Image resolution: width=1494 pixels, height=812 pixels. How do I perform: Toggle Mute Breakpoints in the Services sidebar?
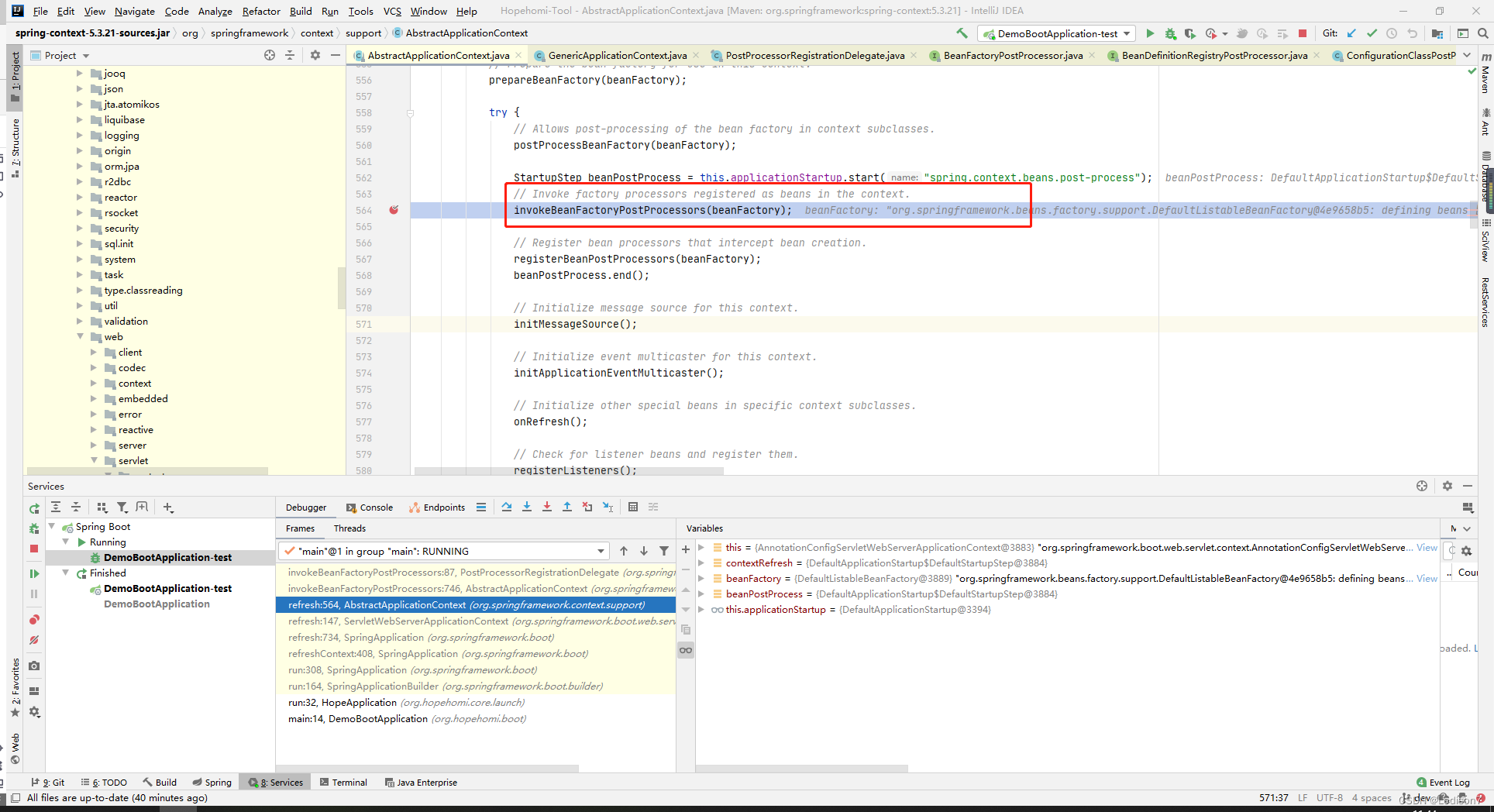[34, 640]
